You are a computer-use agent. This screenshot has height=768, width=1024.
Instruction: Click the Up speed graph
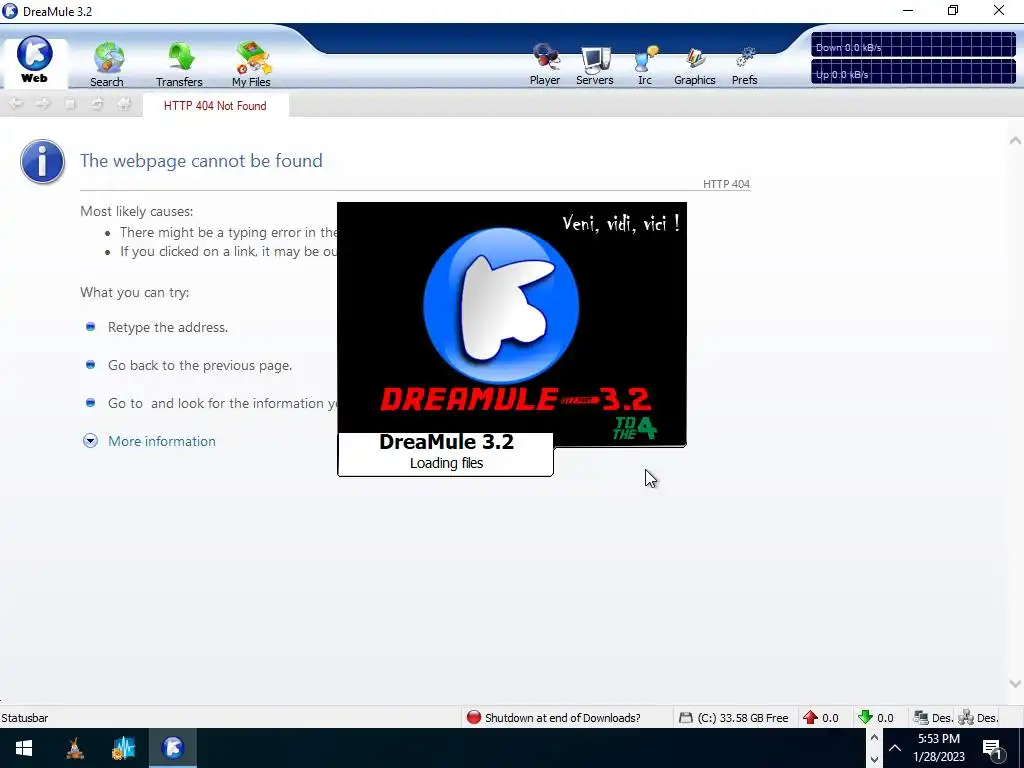pyautogui.click(x=913, y=72)
